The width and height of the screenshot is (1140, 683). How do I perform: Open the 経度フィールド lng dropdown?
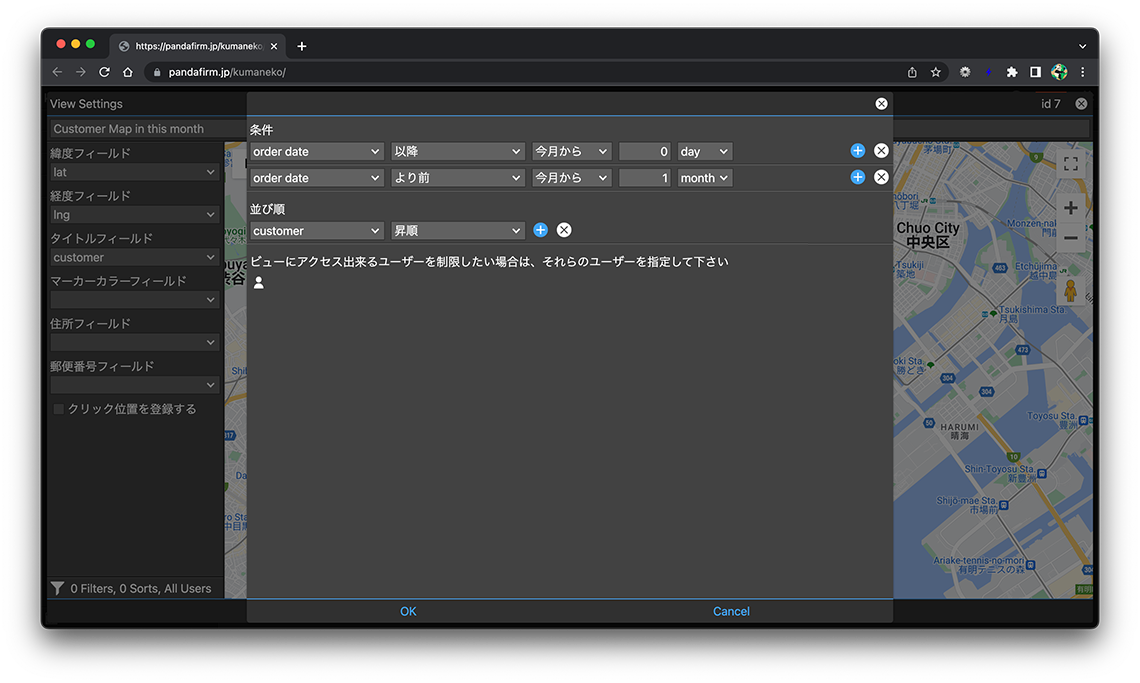135,215
